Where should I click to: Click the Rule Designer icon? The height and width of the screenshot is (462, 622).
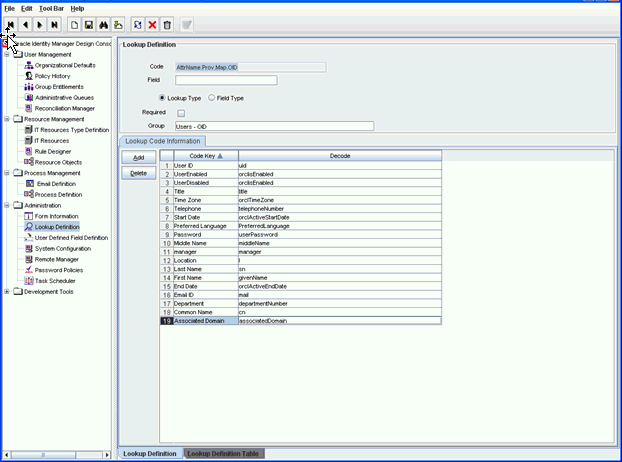(29, 151)
